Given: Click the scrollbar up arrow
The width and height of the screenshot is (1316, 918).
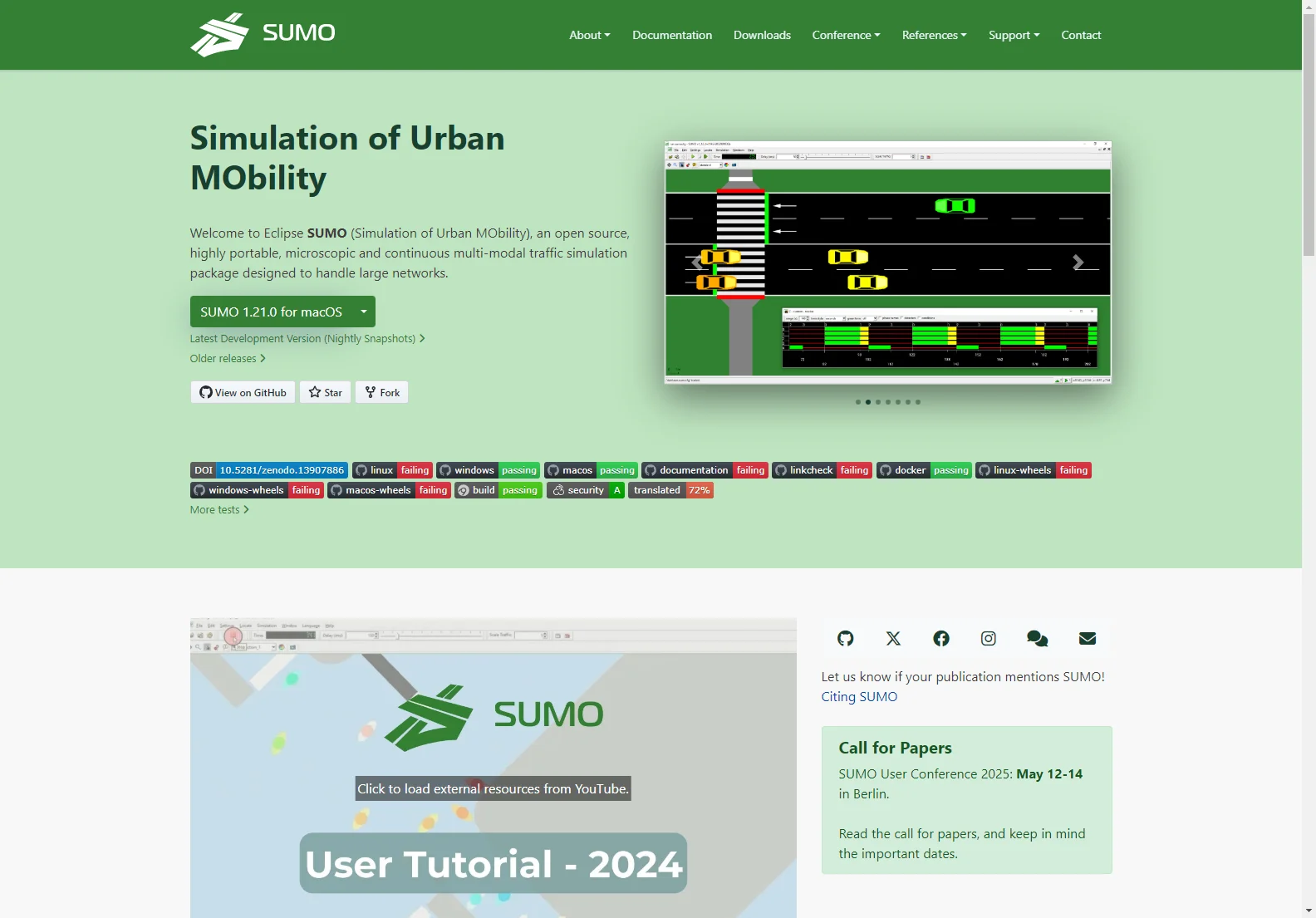Looking at the screenshot, I should click(x=1309, y=7).
